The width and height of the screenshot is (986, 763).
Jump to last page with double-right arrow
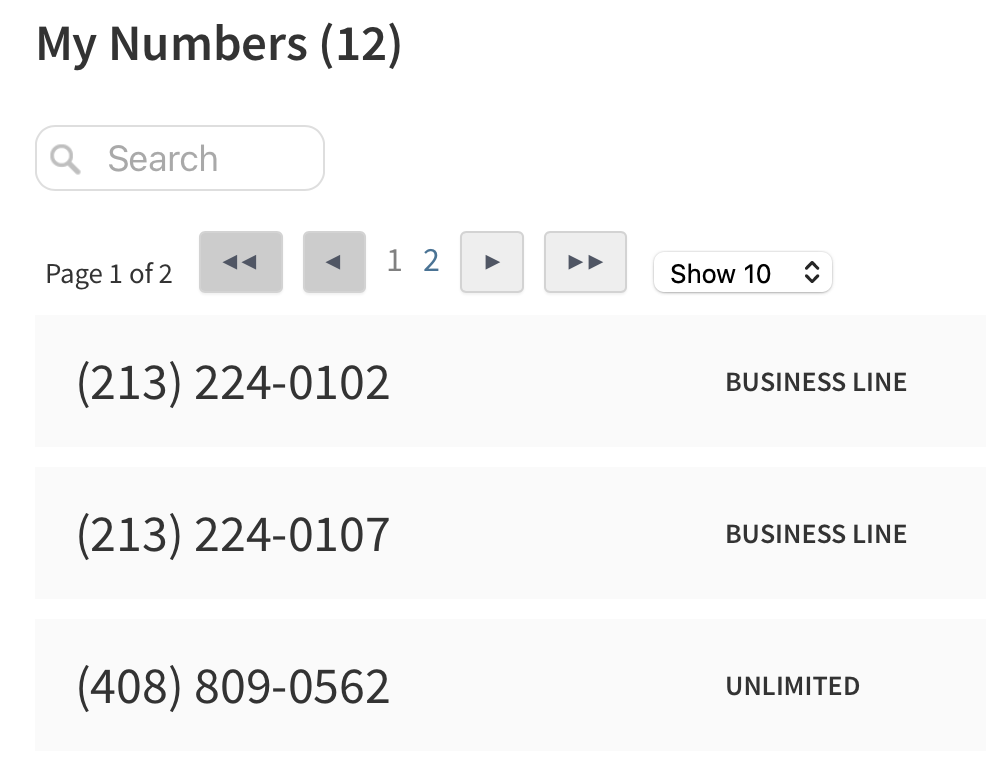585,262
